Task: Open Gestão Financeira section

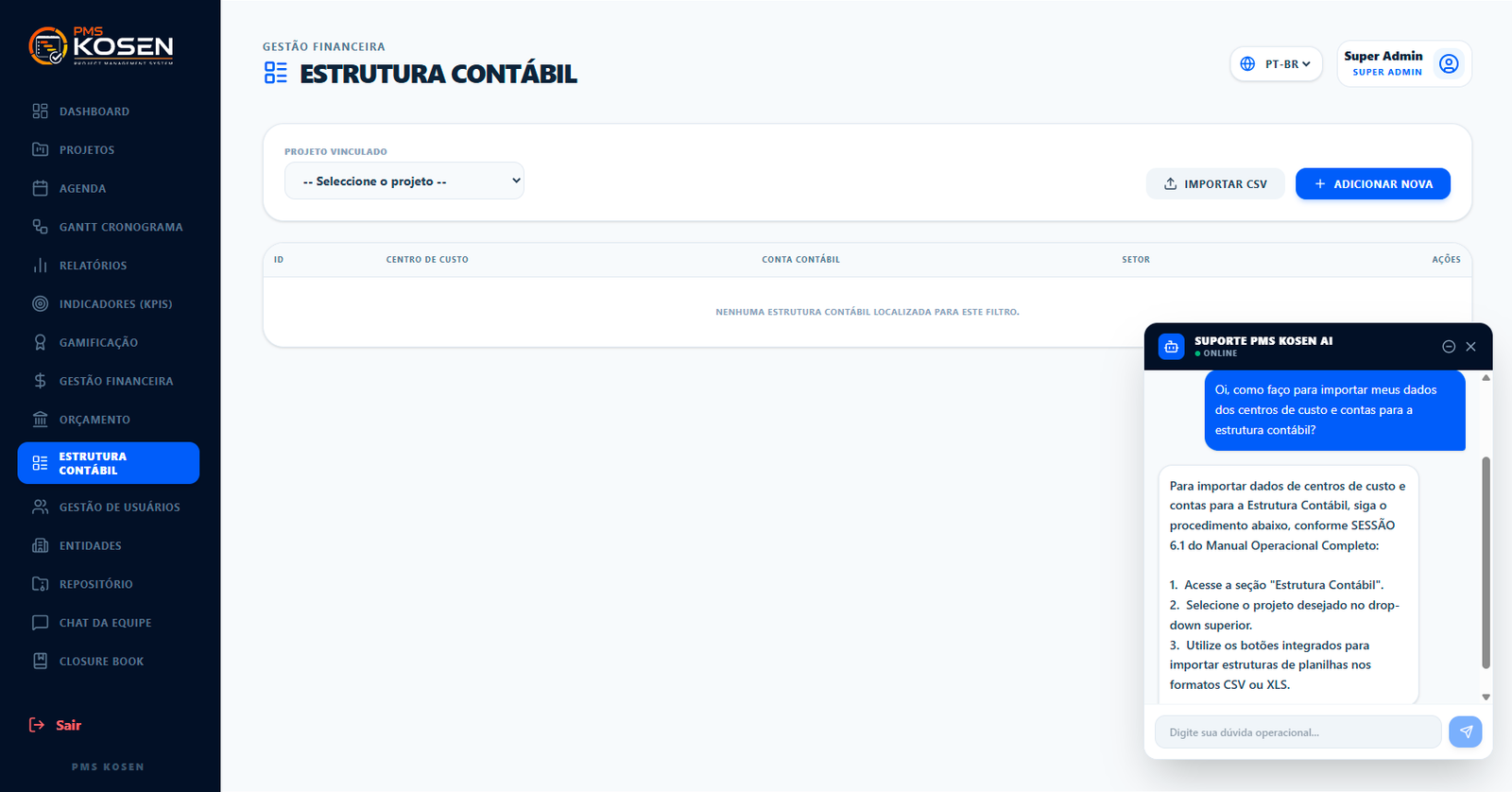Action: pyautogui.click(x=109, y=381)
